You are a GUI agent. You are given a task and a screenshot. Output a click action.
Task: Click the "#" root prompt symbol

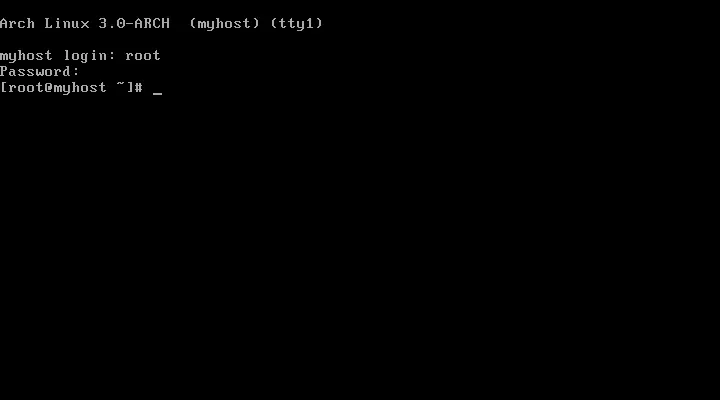click(138, 88)
